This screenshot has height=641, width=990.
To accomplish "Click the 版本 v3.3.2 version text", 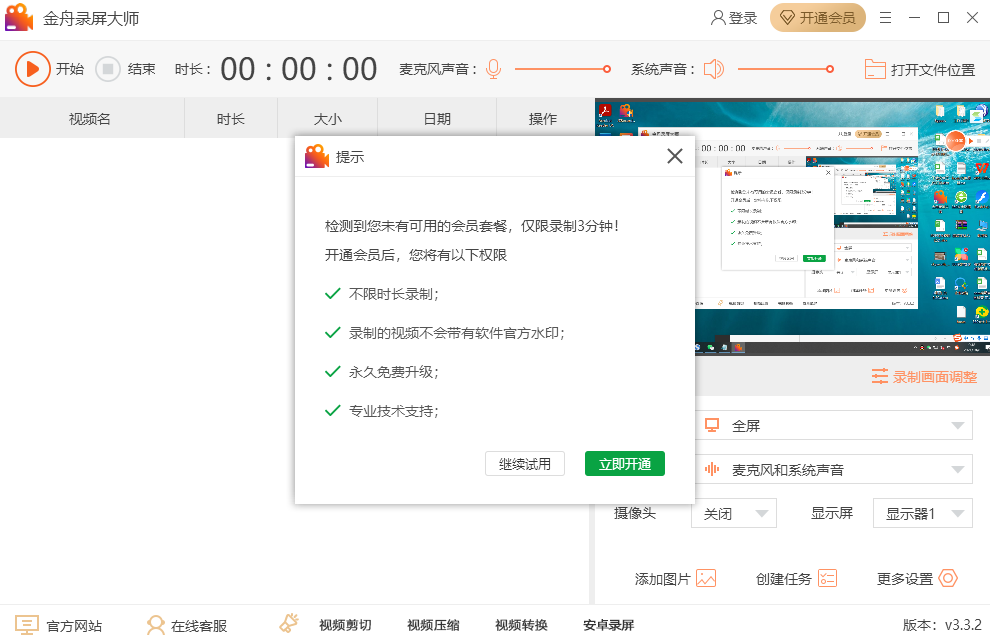I will click(x=942, y=625).
